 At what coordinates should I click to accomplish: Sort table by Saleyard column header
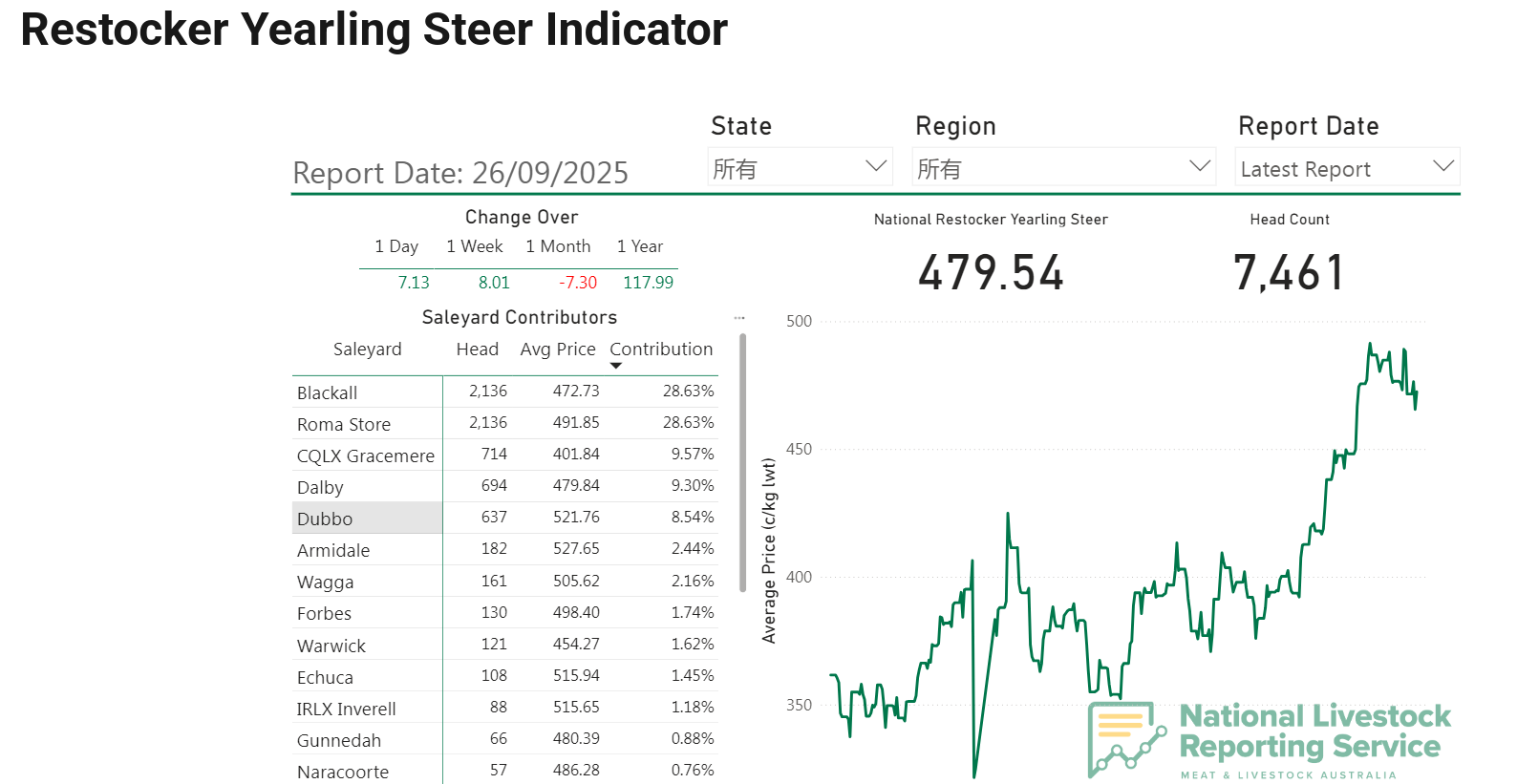[x=367, y=350]
